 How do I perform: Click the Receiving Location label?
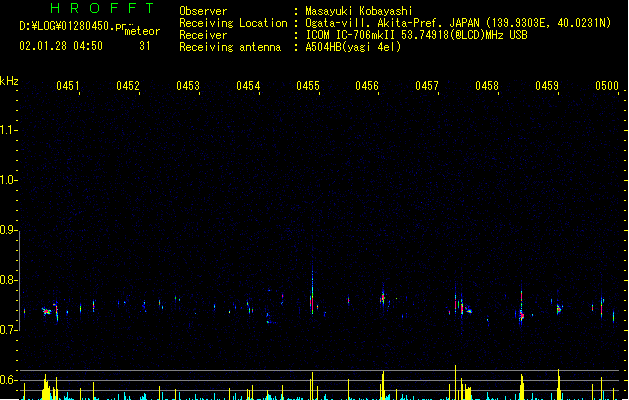pos(233,23)
